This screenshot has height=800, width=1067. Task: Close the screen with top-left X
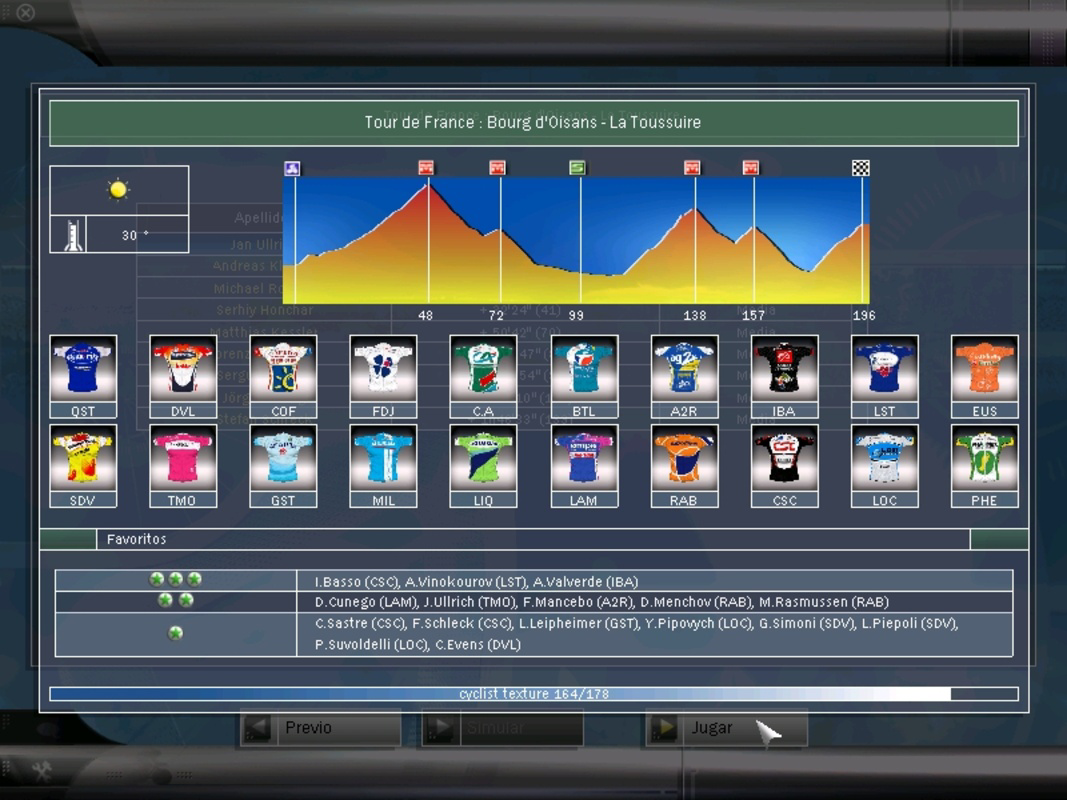point(26,12)
